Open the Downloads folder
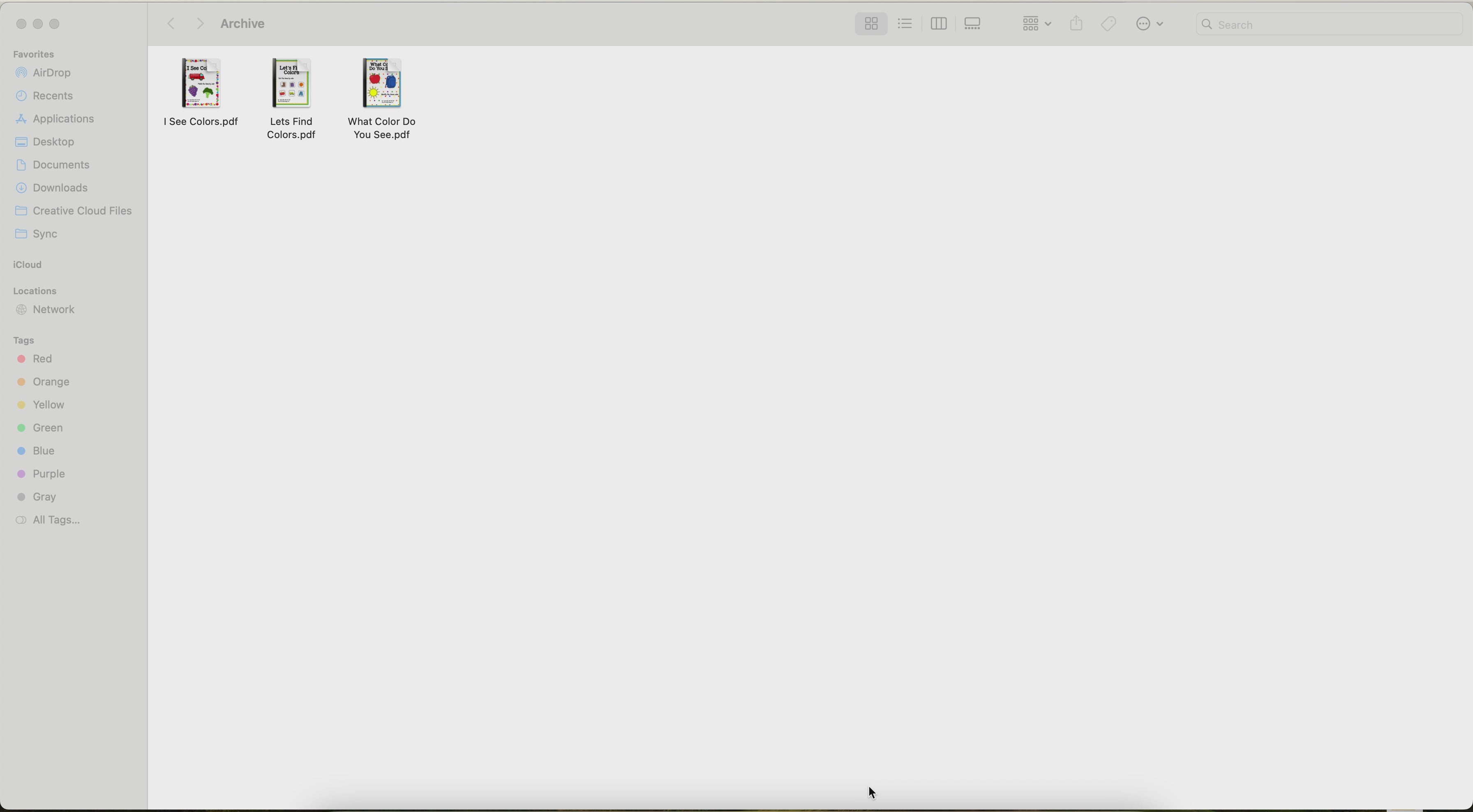This screenshot has height=812, width=1473. 60,188
